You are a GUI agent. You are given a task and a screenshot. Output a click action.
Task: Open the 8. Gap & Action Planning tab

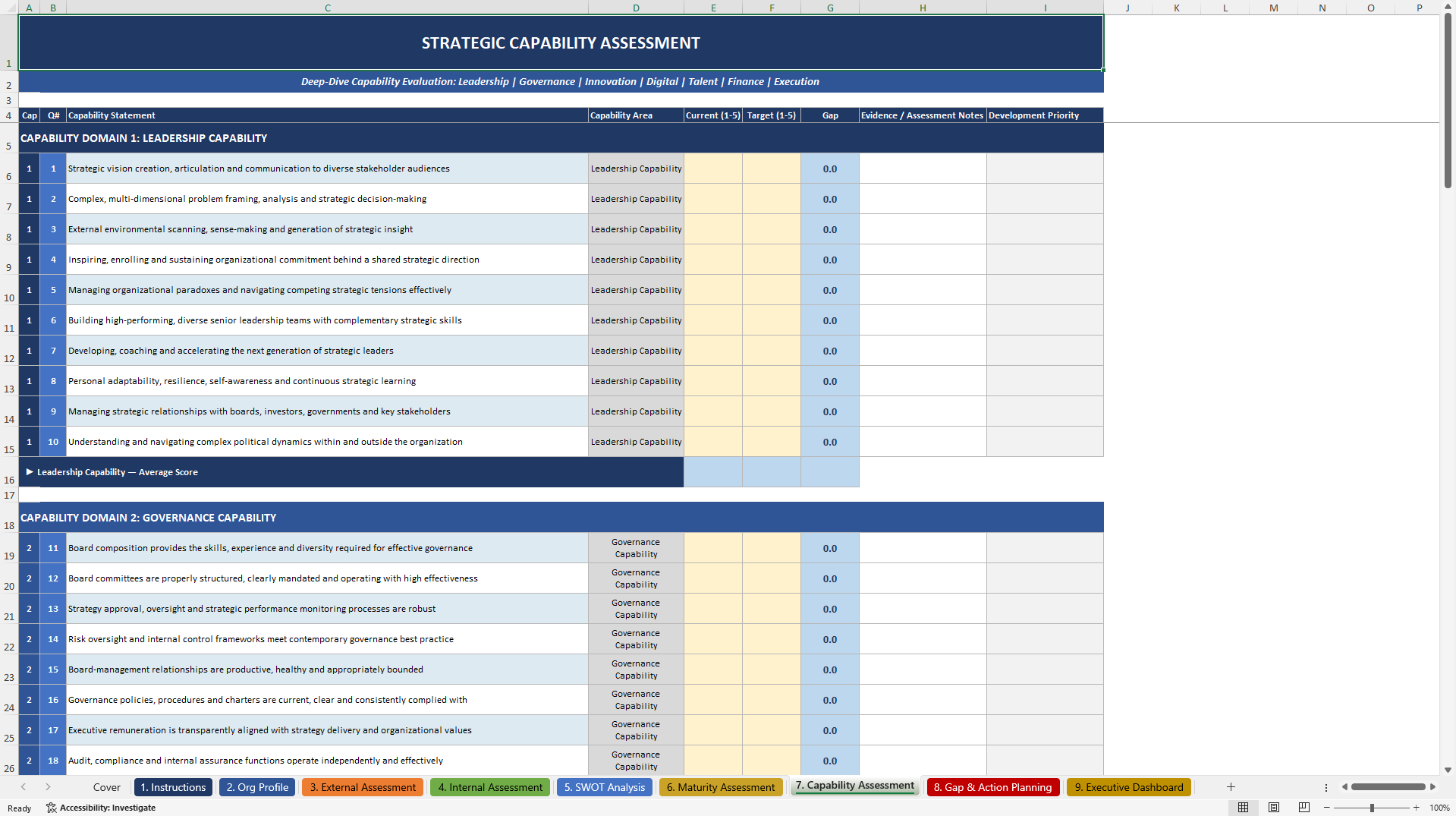click(x=992, y=787)
